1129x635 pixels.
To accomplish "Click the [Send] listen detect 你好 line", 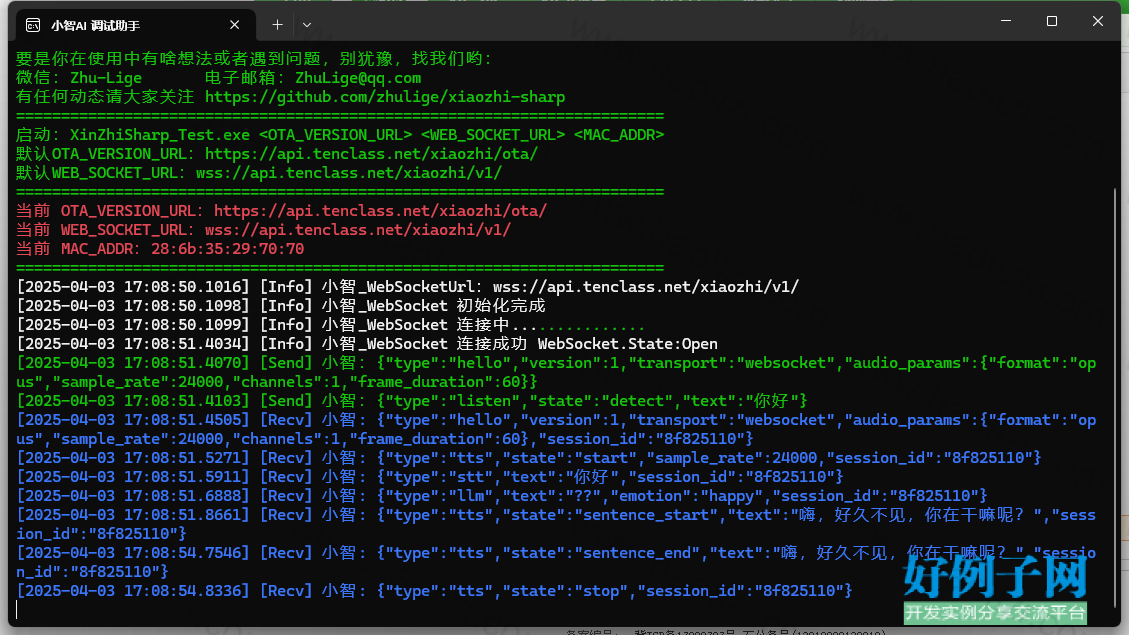I will [x=412, y=400].
